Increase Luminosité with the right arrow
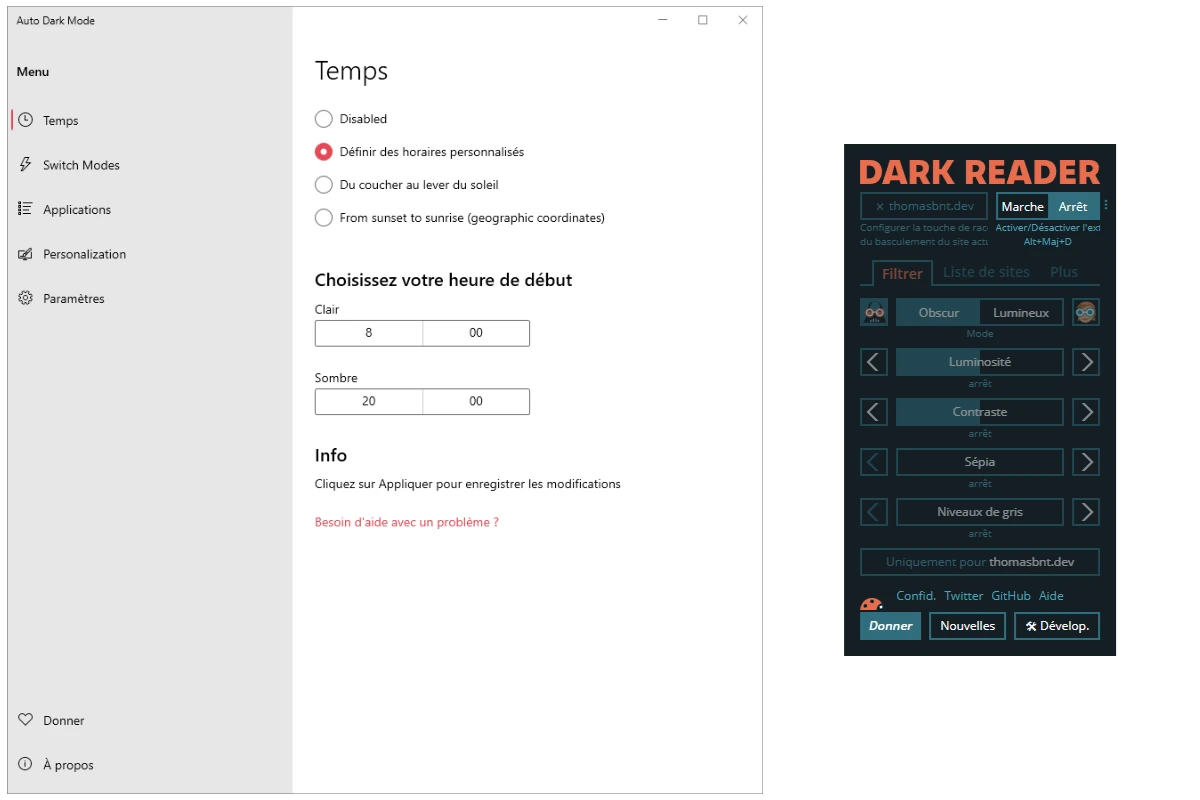 pos(1086,362)
